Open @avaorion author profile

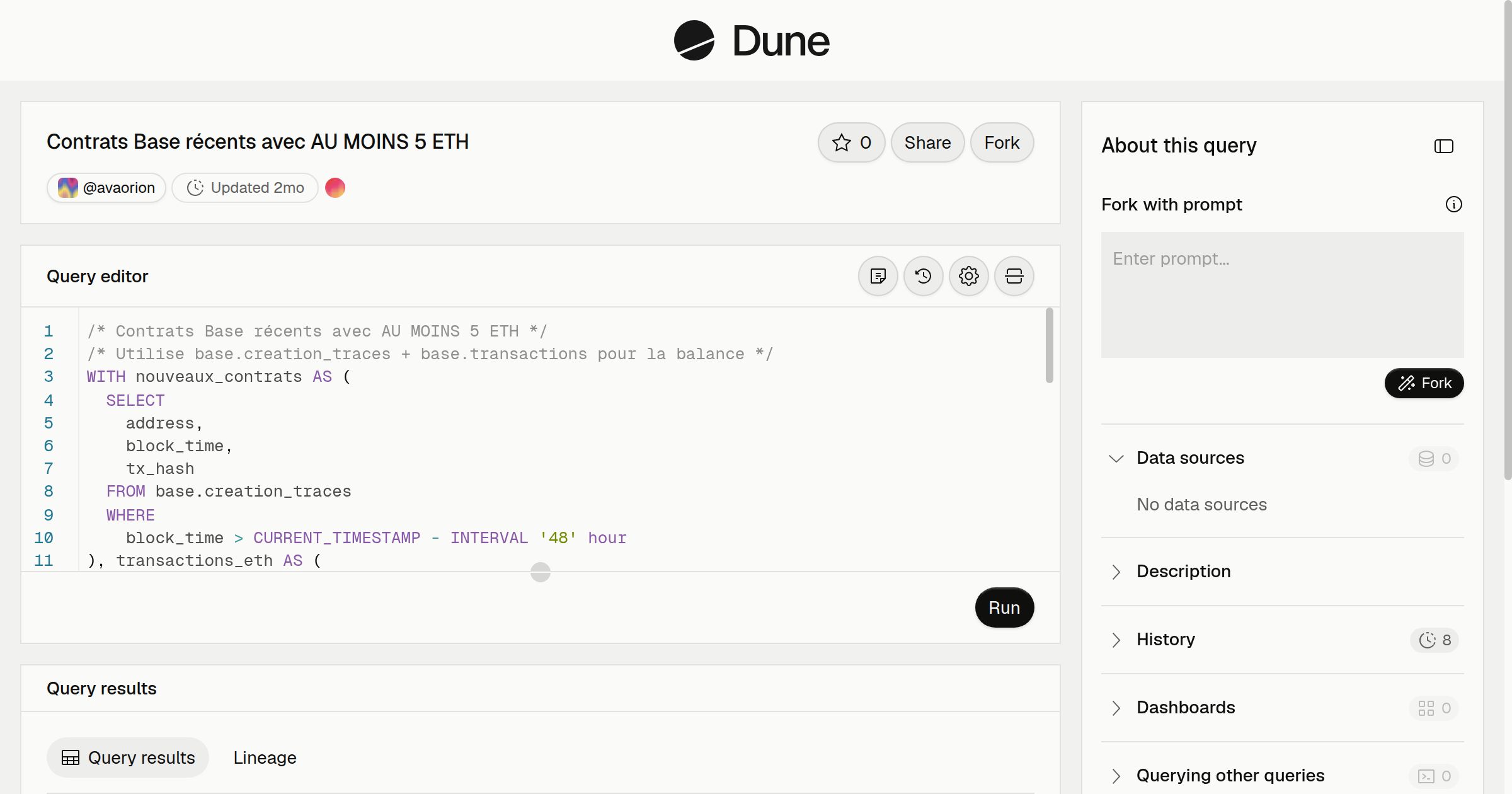[x=106, y=188]
